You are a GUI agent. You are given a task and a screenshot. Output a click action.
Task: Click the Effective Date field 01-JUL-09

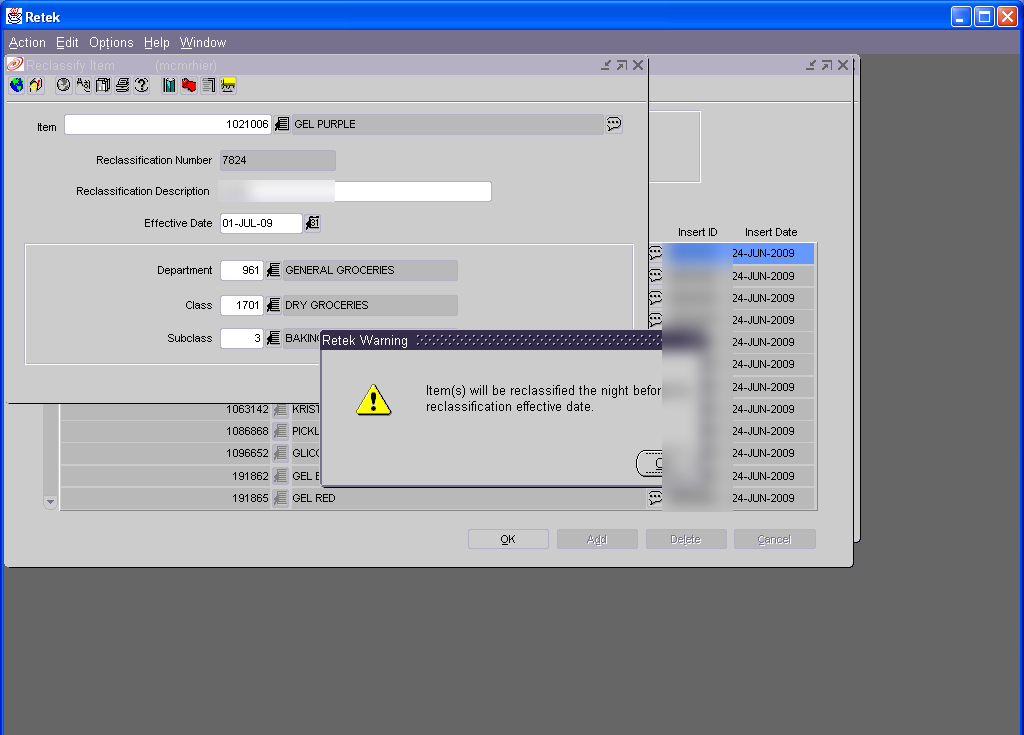(261, 223)
